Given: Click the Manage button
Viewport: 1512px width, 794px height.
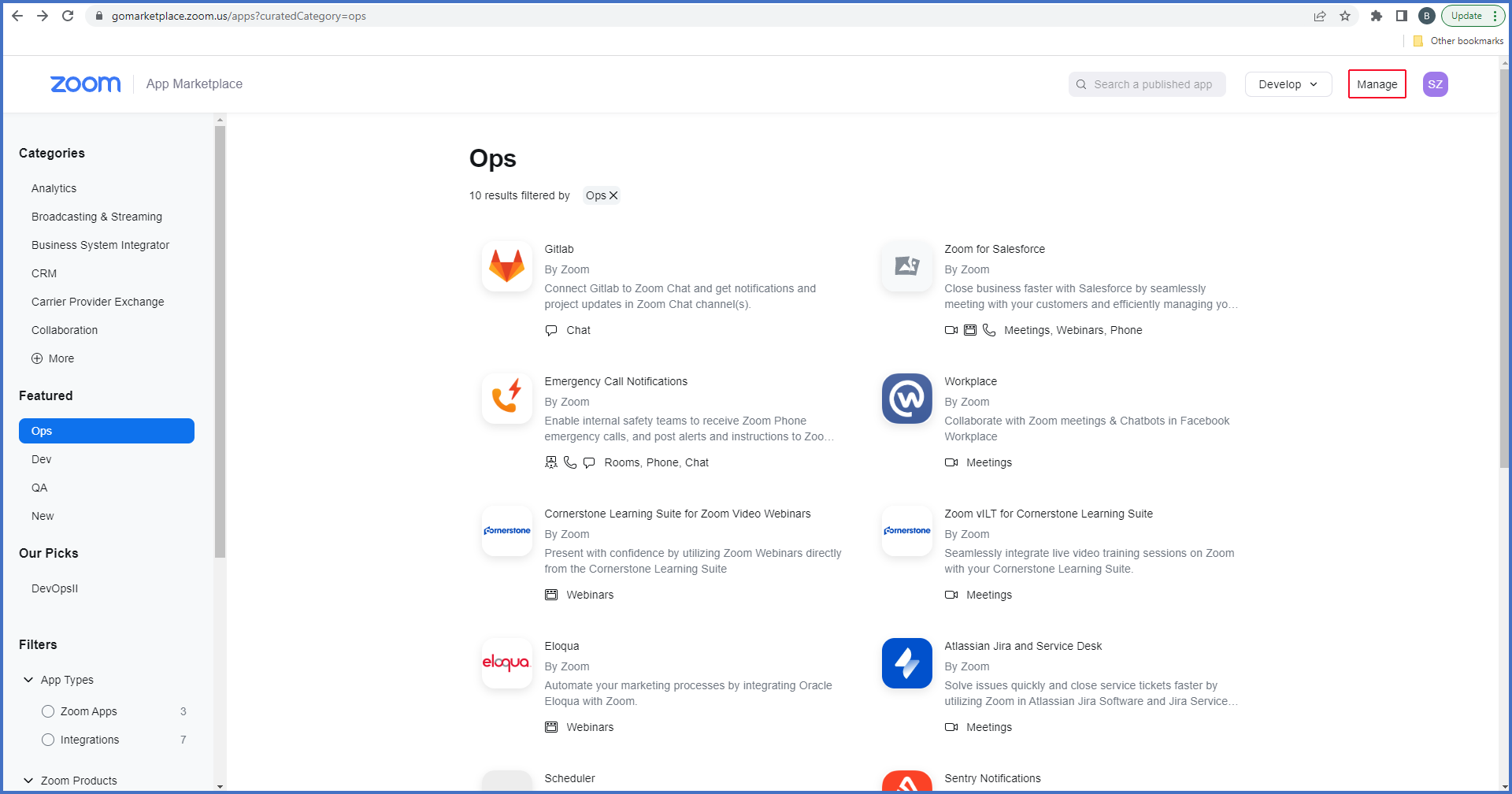Looking at the screenshot, I should [1377, 84].
